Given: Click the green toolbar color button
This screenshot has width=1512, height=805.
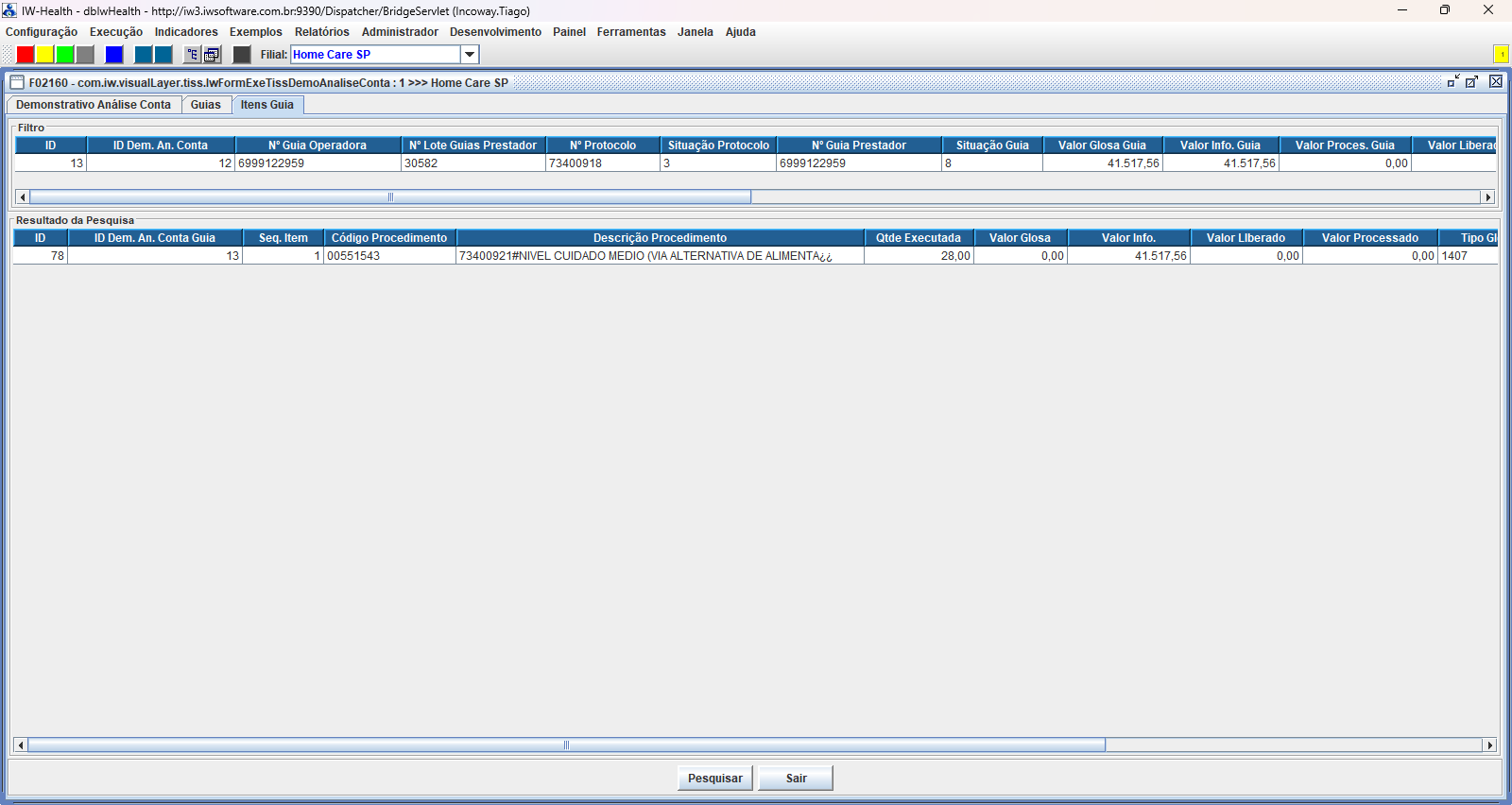Looking at the screenshot, I should point(65,55).
